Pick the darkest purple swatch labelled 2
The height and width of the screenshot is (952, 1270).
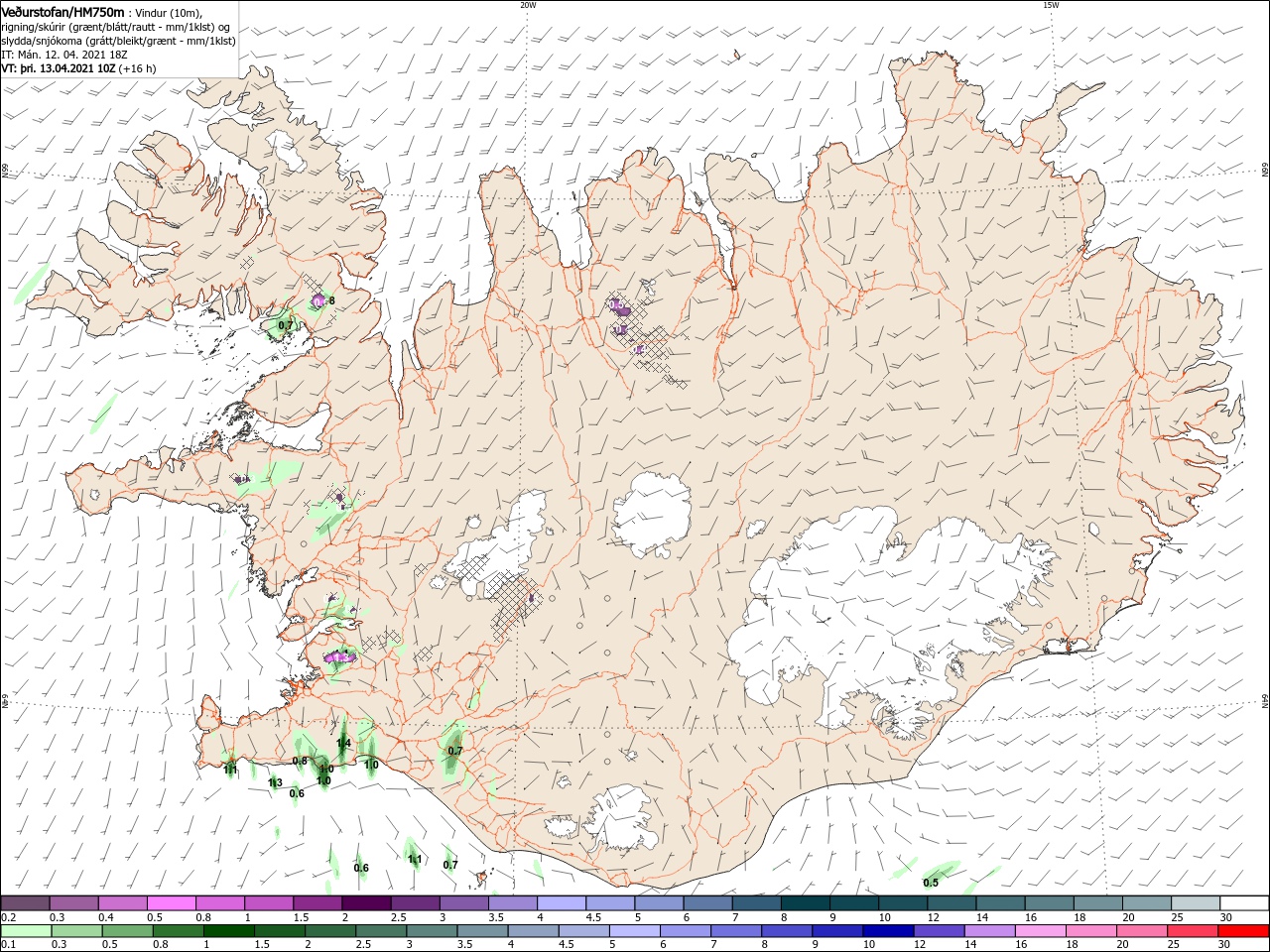tap(365, 902)
